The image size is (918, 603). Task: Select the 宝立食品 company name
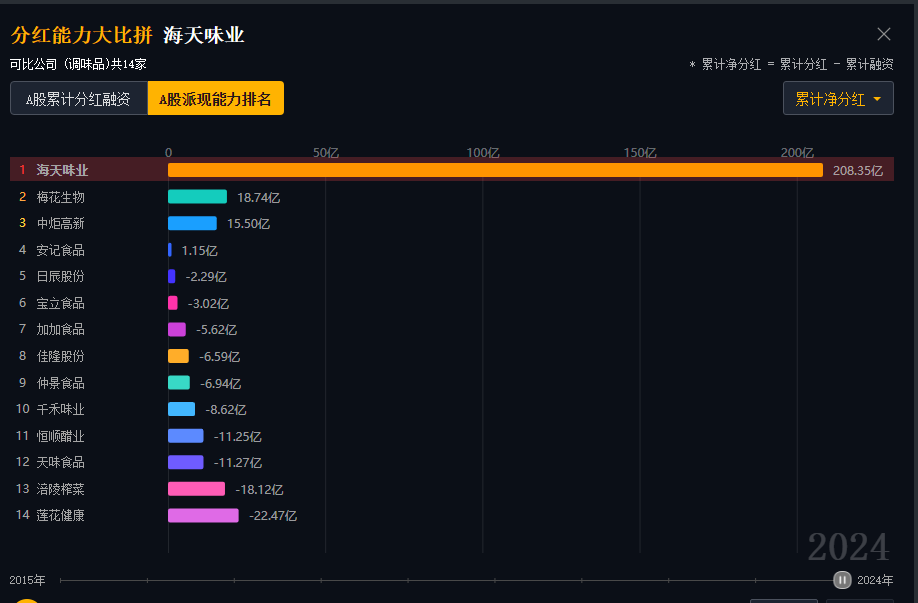pos(60,303)
